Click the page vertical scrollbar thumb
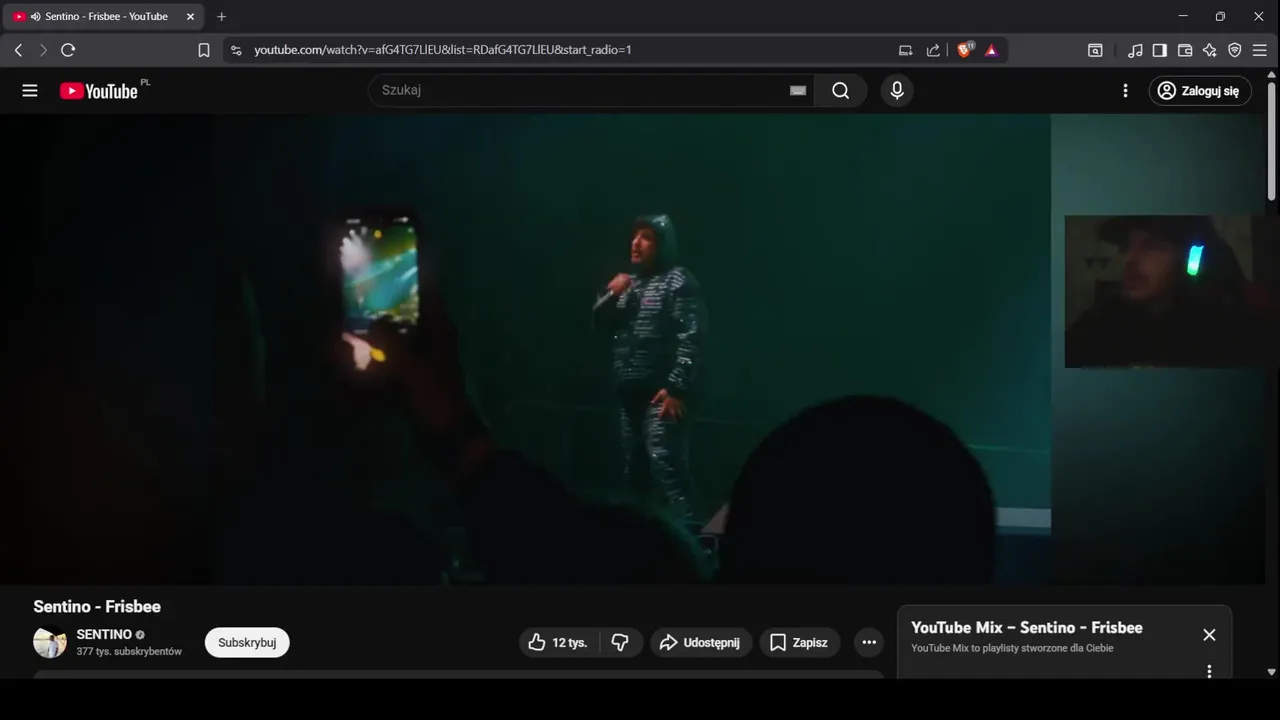 (x=1272, y=142)
